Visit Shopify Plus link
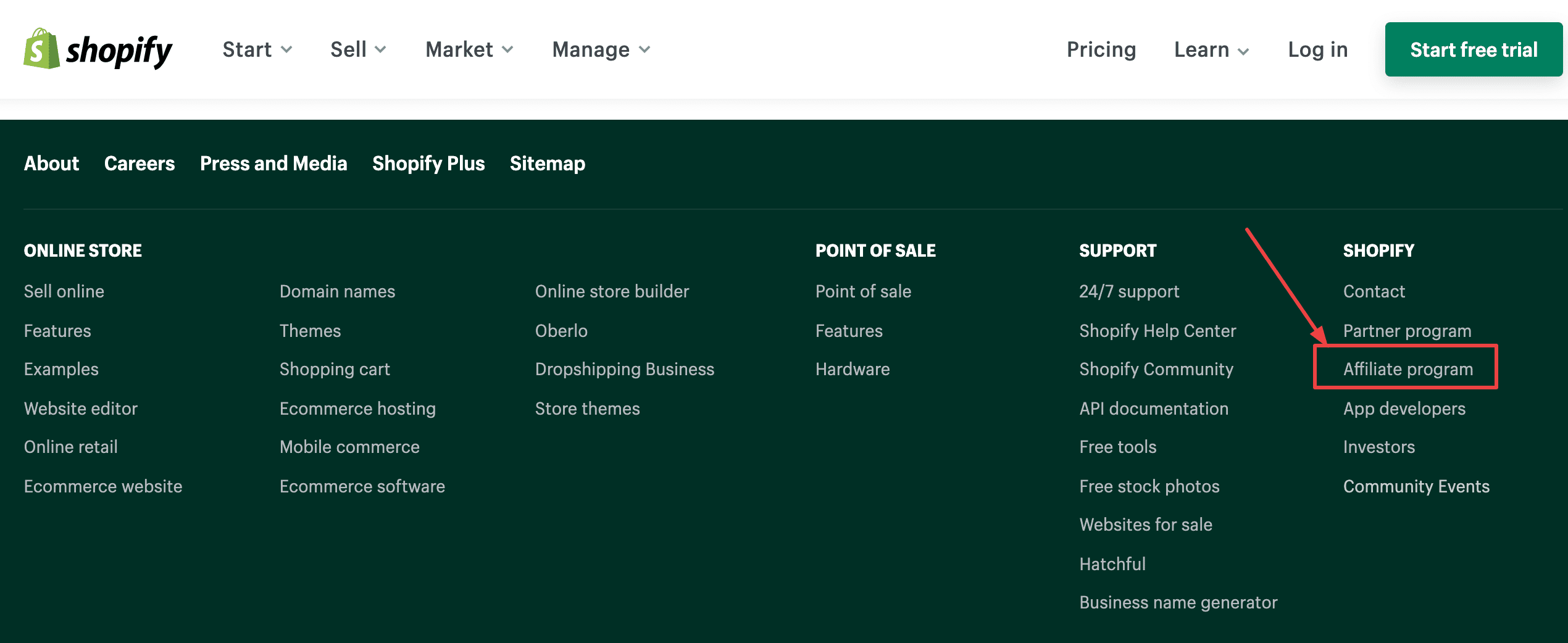The width and height of the screenshot is (1568, 643). pyautogui.click(x=428, y=164)
